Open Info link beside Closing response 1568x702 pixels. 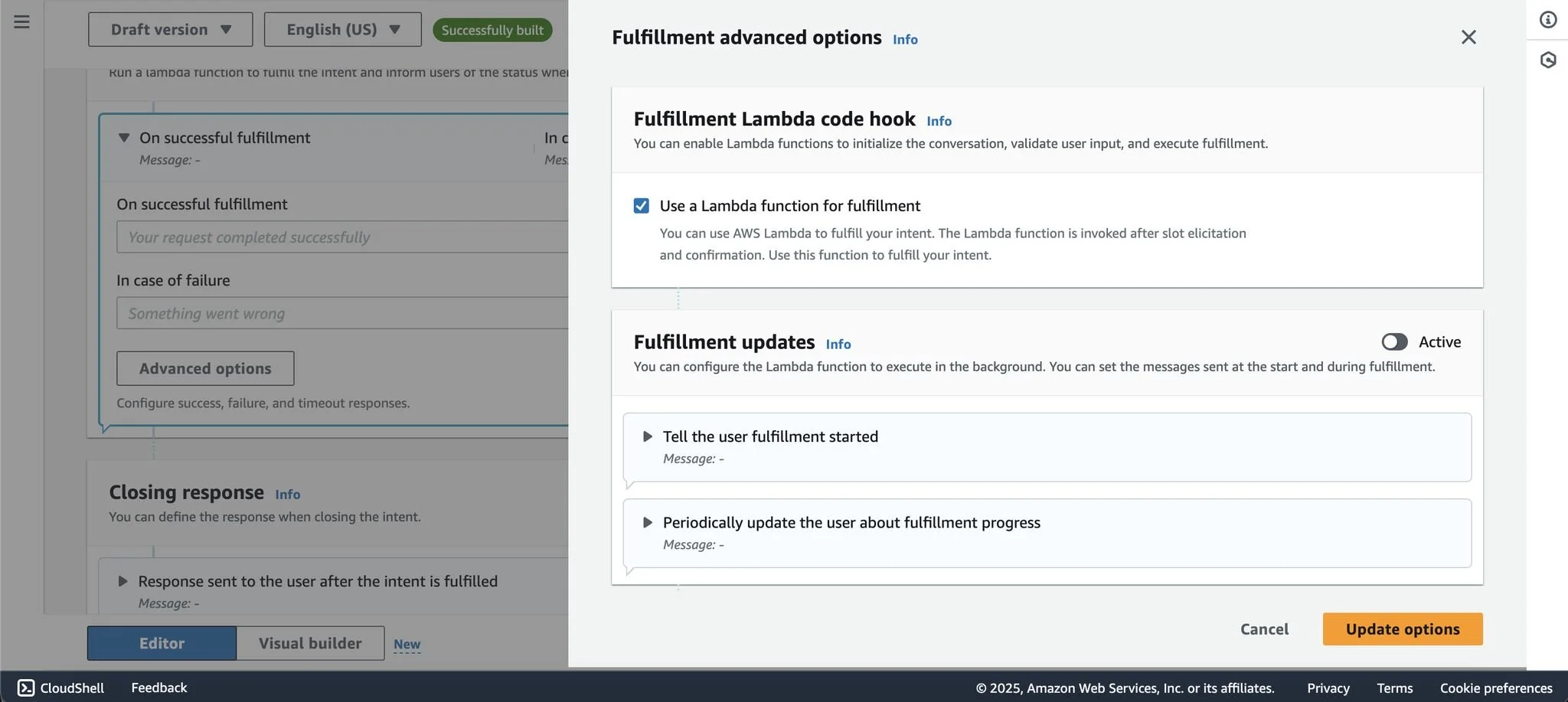point(287,495)
